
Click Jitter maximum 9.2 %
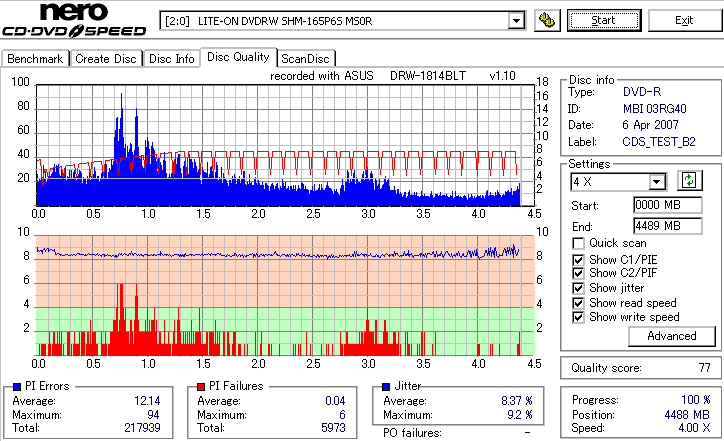point(520,415)
